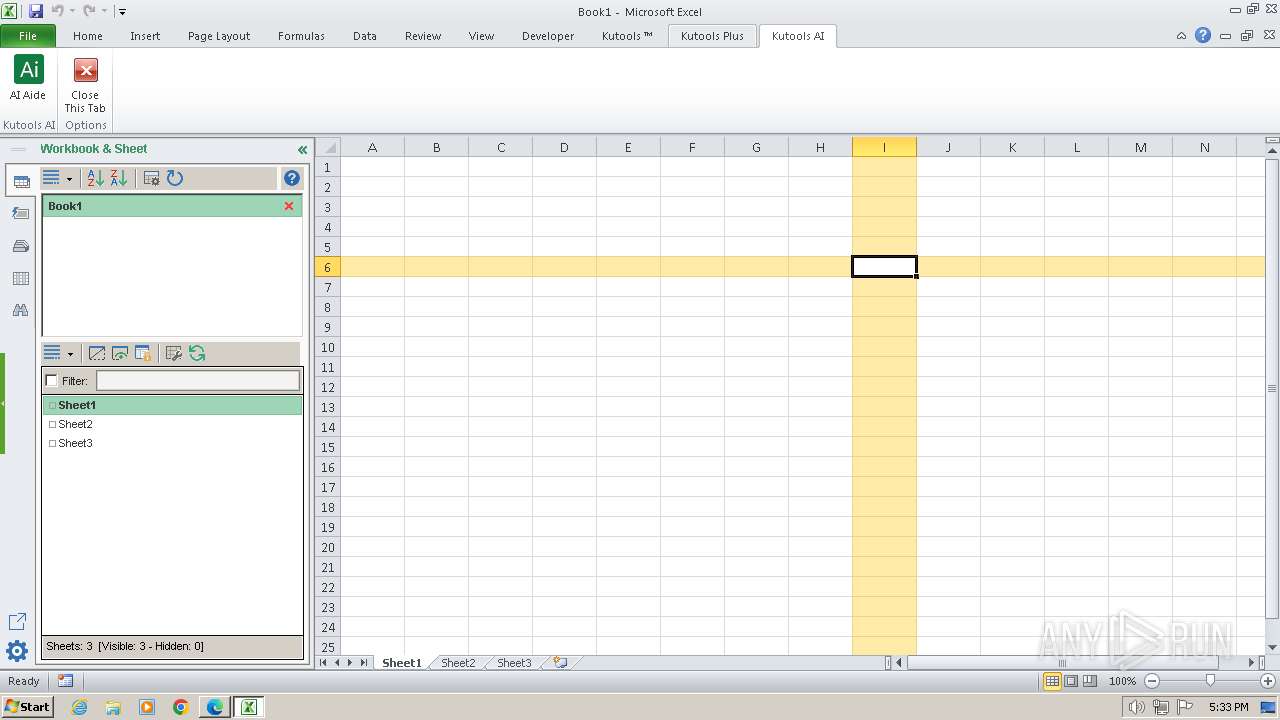Open the Developer ribbon tab
The height and width of the screenshot is (720, 1280).
[x=548, y=36]
